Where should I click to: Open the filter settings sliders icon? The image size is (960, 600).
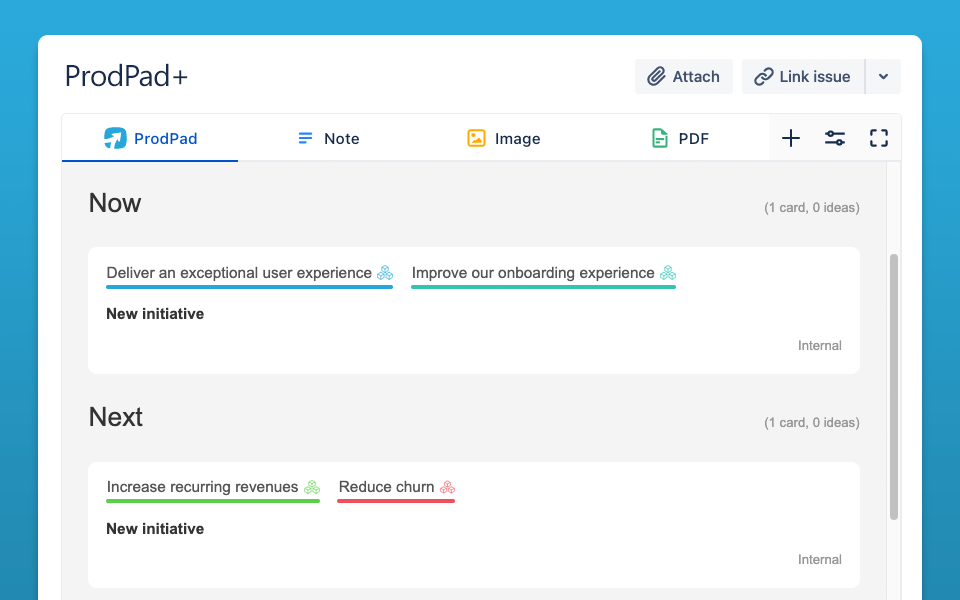(834, 138)
